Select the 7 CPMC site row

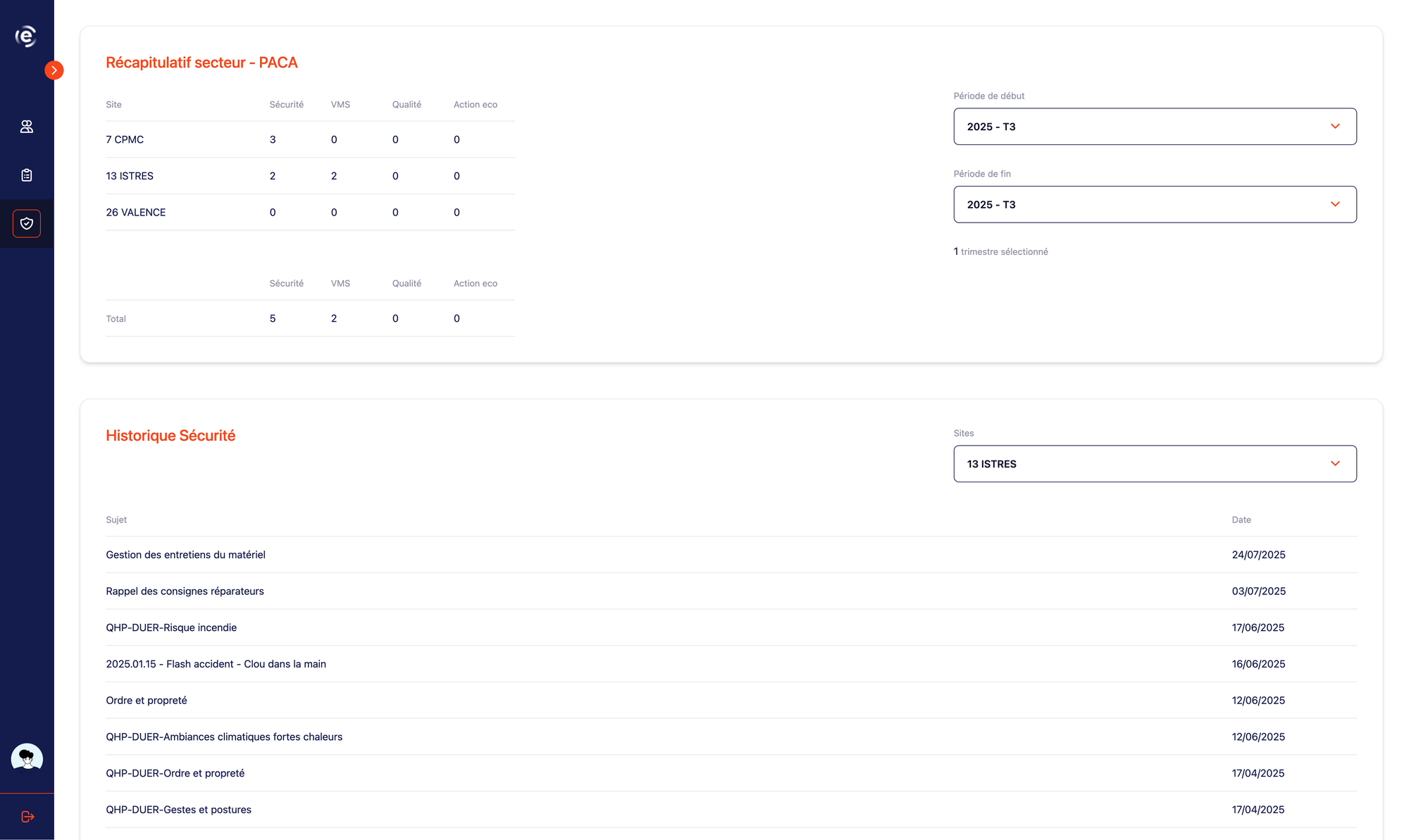tap(125, 139)
